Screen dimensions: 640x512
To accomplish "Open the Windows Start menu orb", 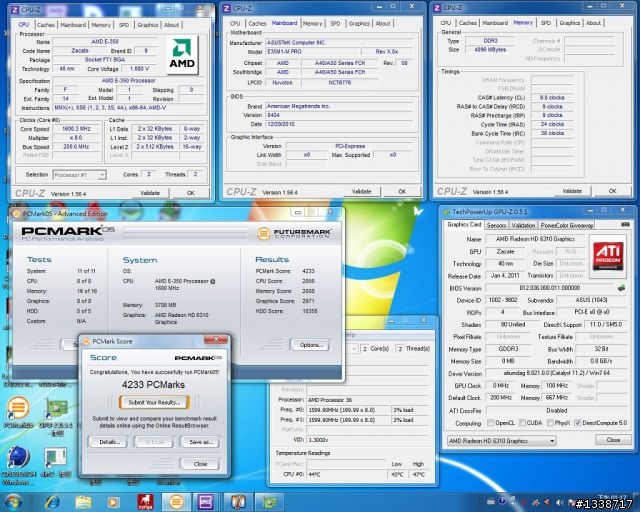I will (13, 502).
